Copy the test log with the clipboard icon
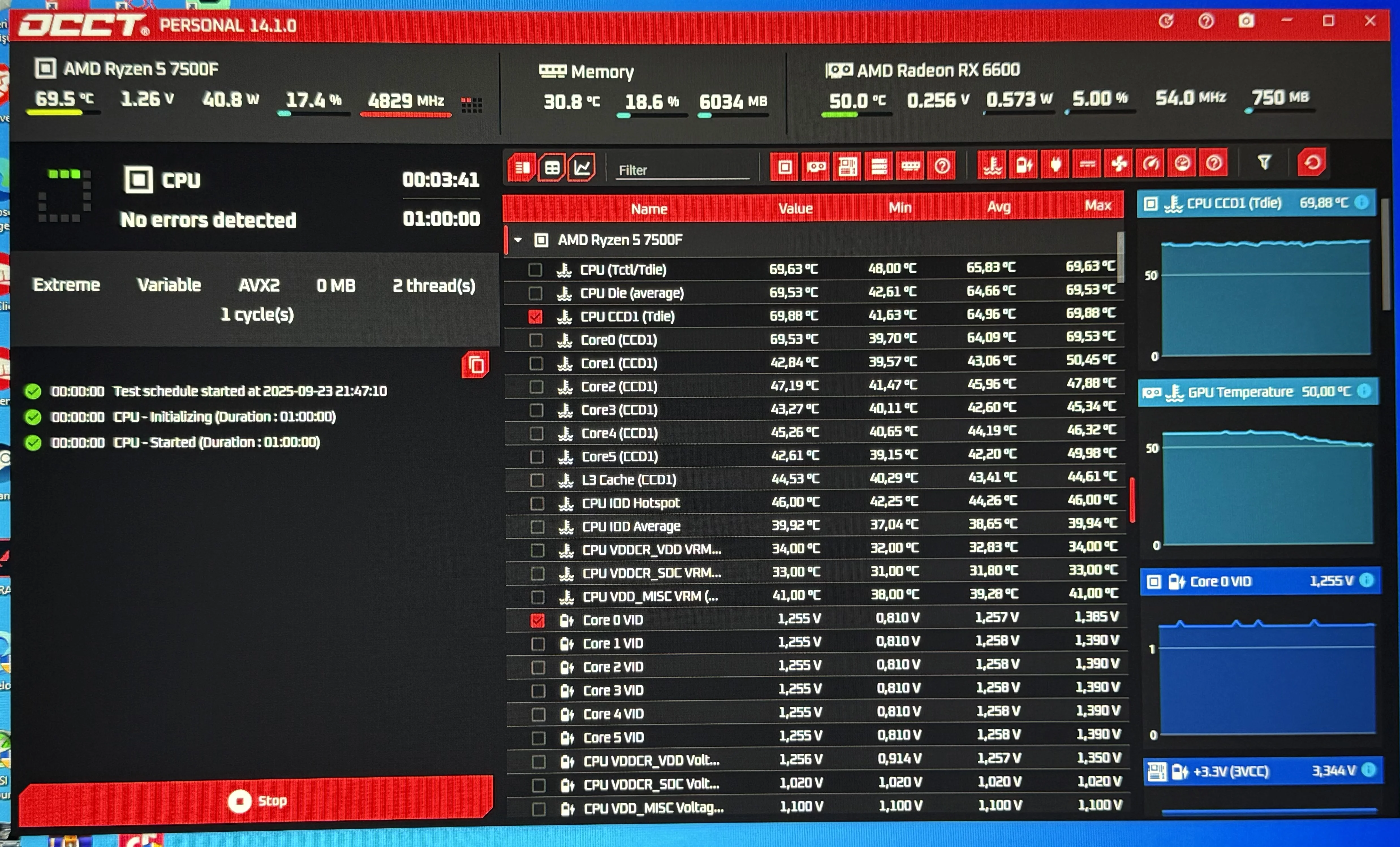 [475, 365]
